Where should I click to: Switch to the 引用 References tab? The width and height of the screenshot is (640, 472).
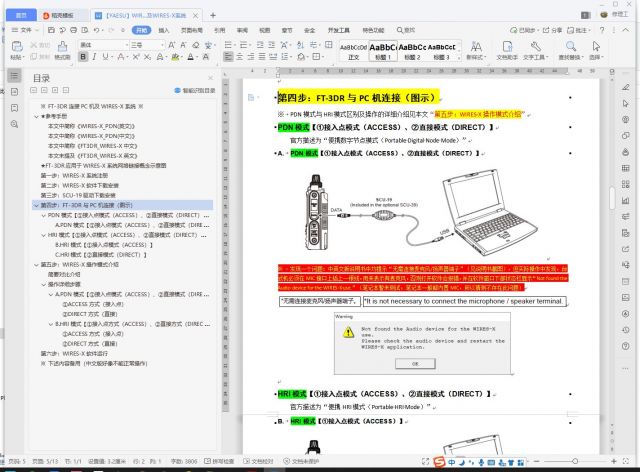pos(220,30)
